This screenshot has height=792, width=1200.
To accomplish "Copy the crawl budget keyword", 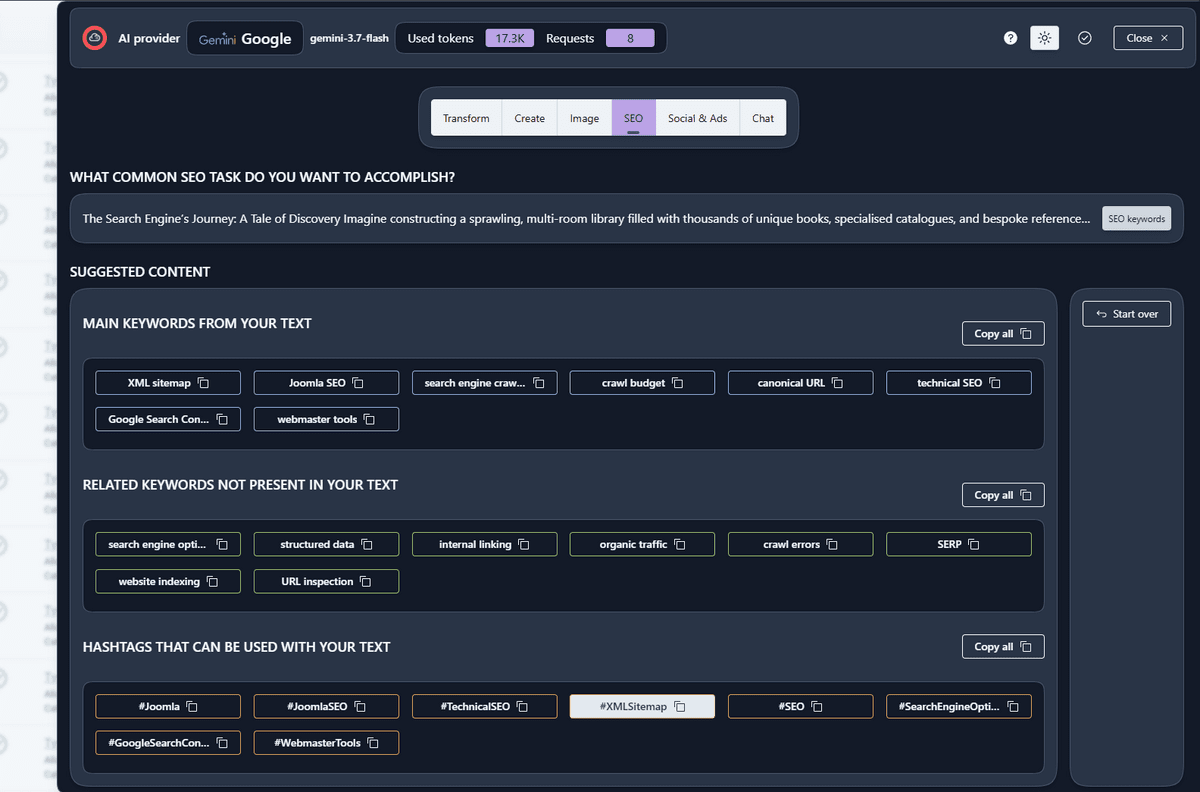I will [x=642, y=383].
